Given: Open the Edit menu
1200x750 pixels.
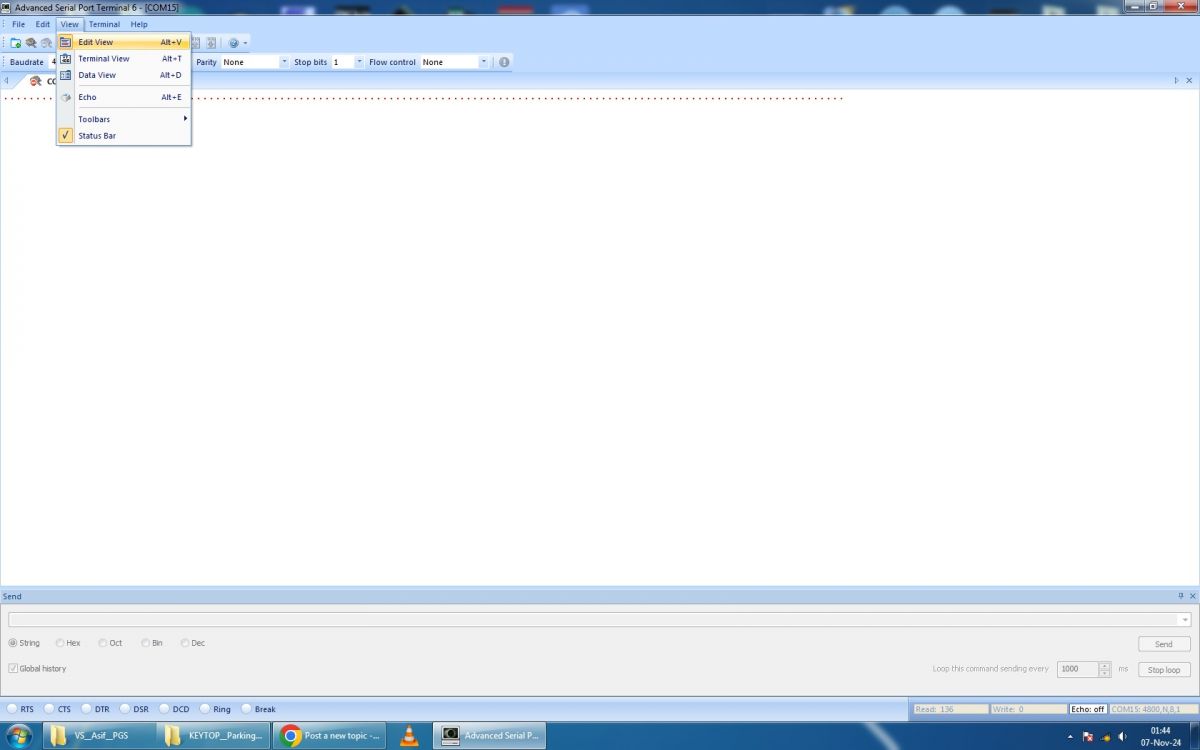Looking at the screenshot, I should coord(43,24).
